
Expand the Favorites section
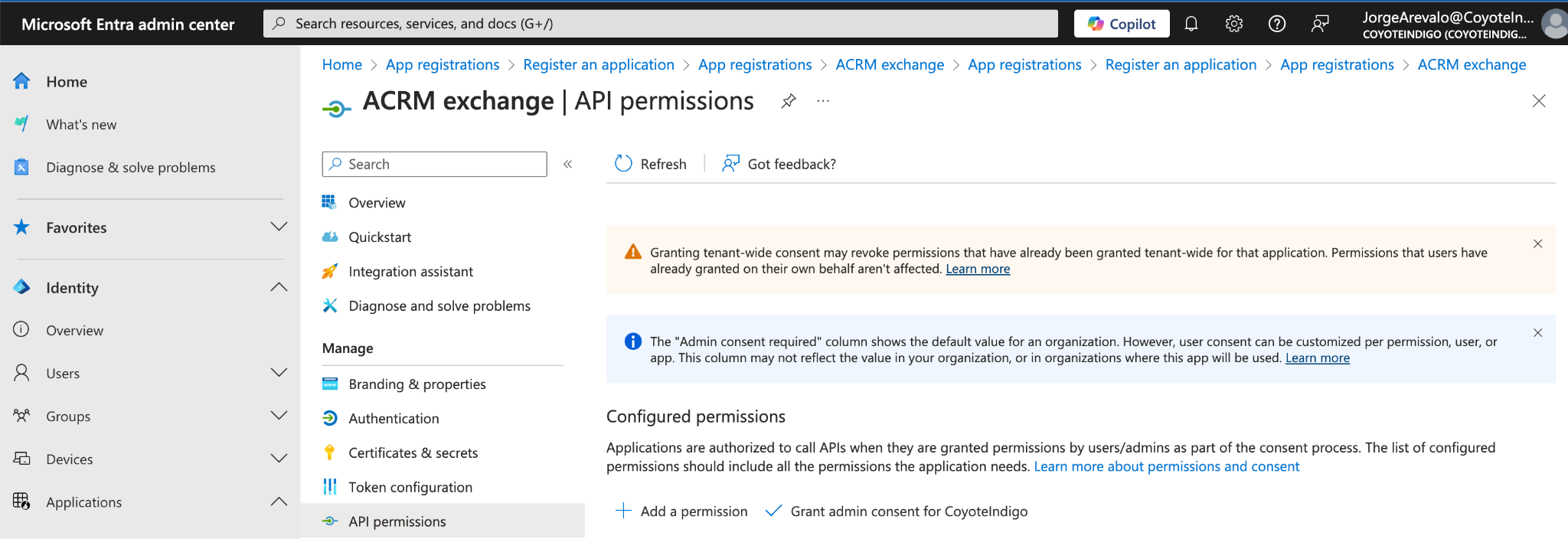point(279,227)
